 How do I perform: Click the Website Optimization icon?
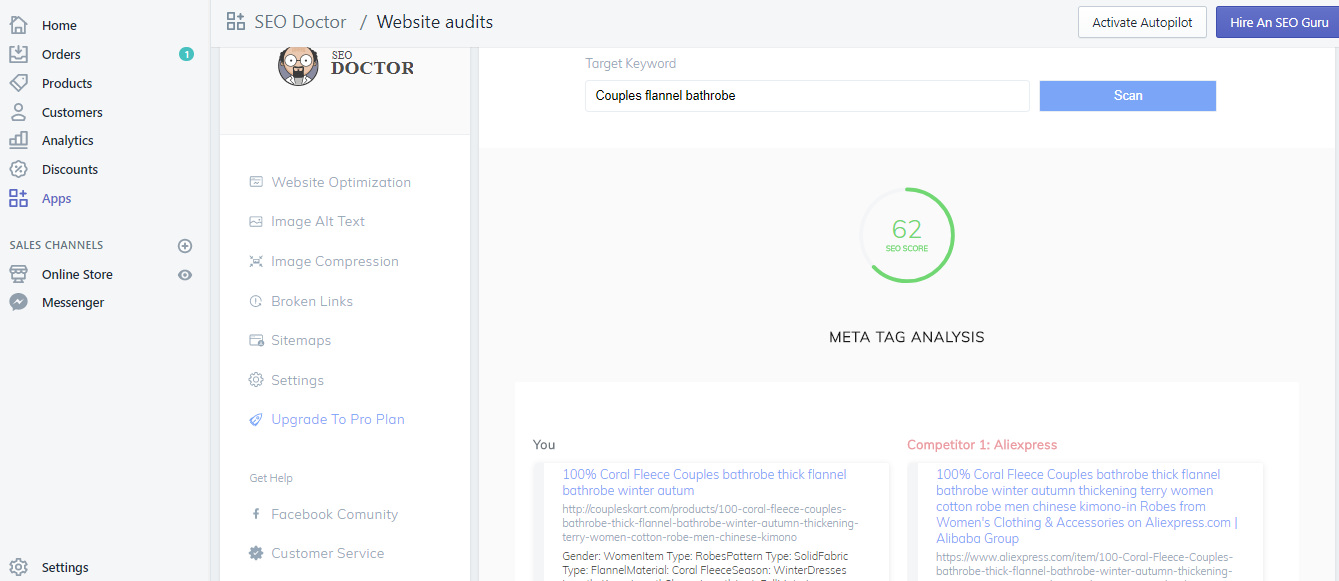[256, 182]
